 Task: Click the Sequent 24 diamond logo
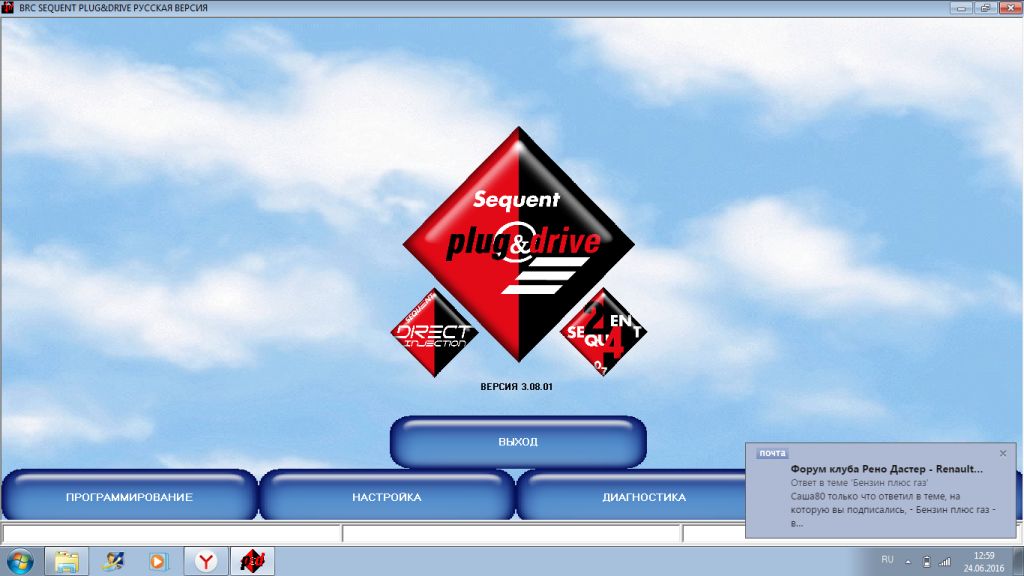click(x=603, y=332)
